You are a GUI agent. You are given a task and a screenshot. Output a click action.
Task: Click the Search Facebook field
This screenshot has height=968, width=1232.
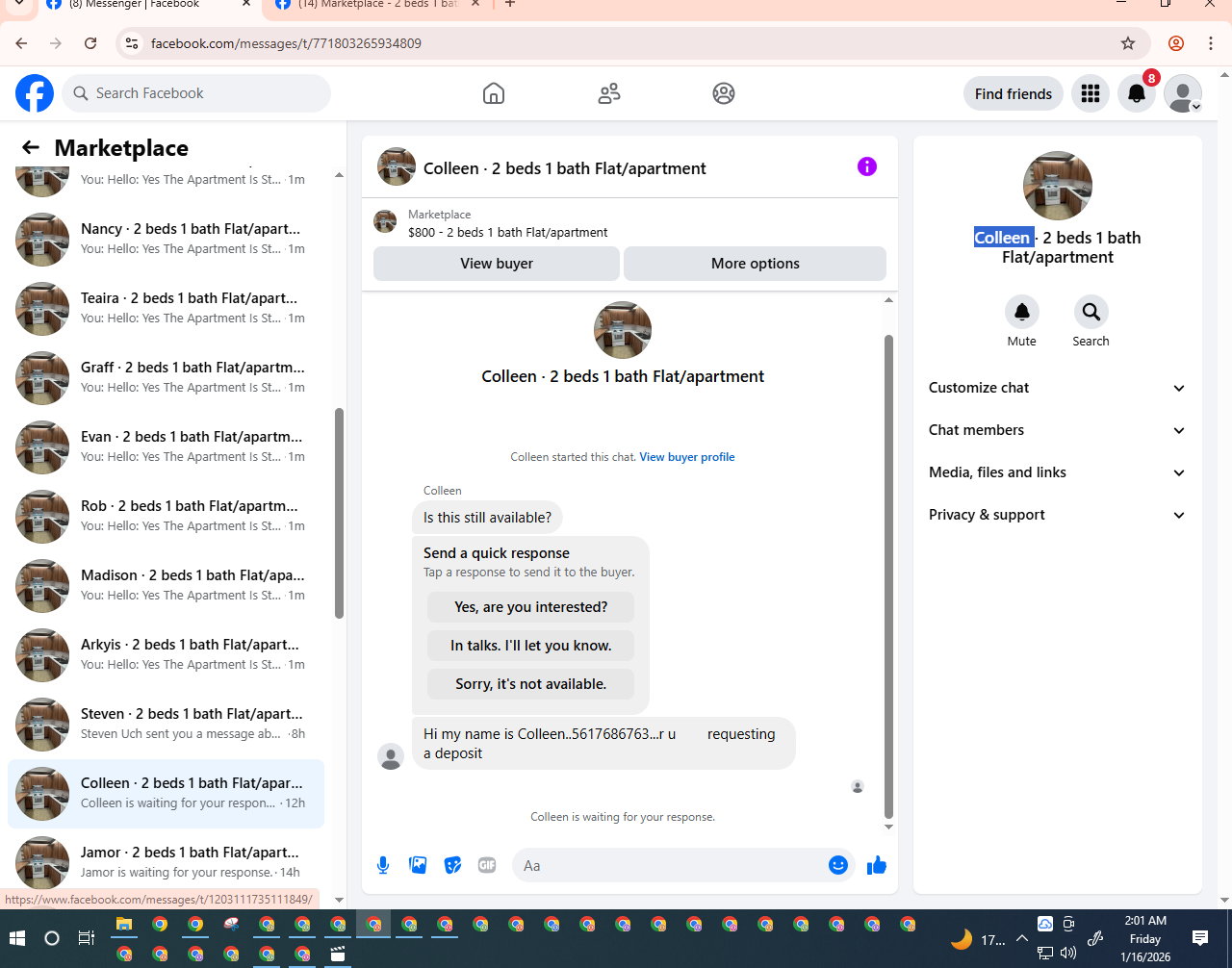[x=197, y=93]
